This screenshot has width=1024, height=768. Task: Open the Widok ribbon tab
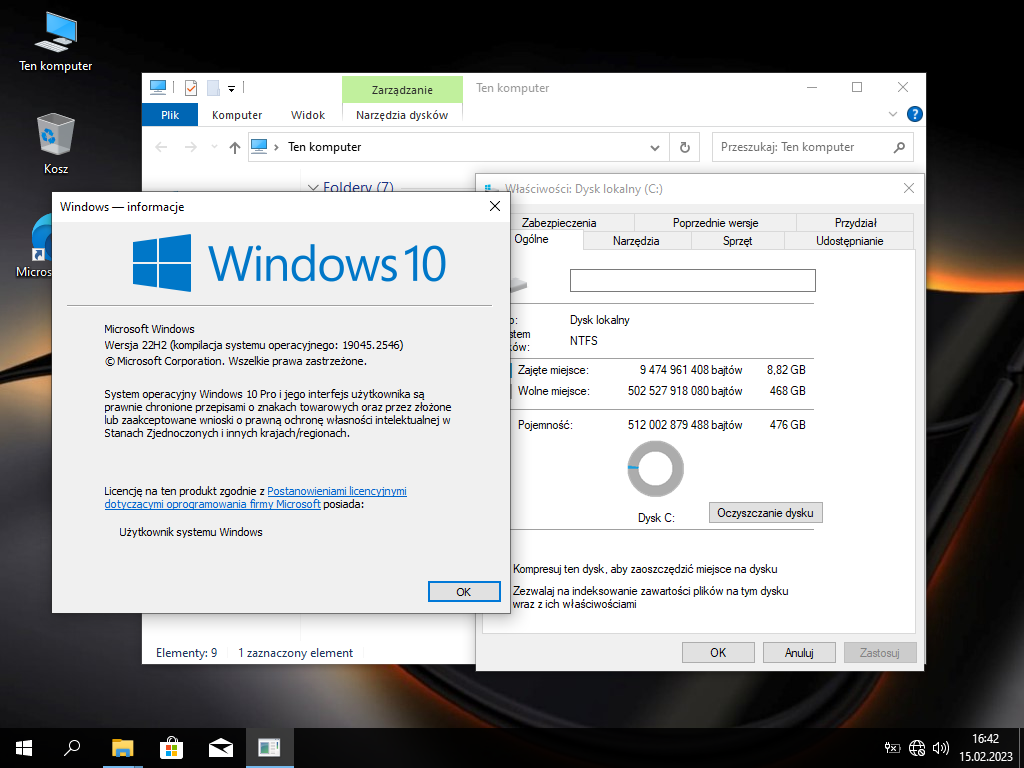308,115
